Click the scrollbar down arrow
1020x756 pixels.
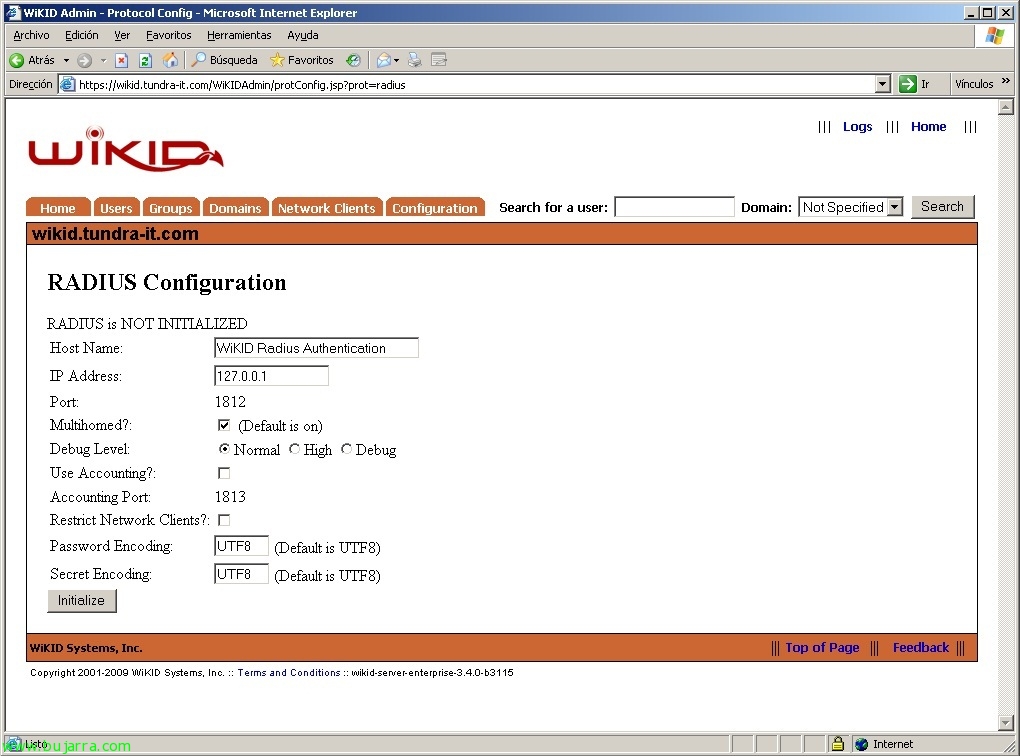pos(1006,723)
